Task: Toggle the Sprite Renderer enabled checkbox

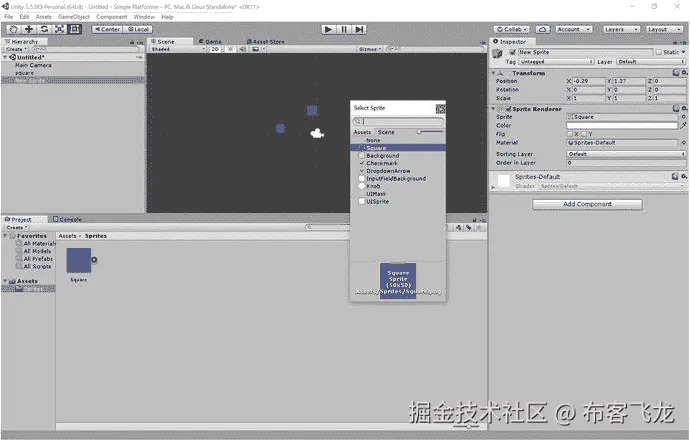Action: [508, 109]
